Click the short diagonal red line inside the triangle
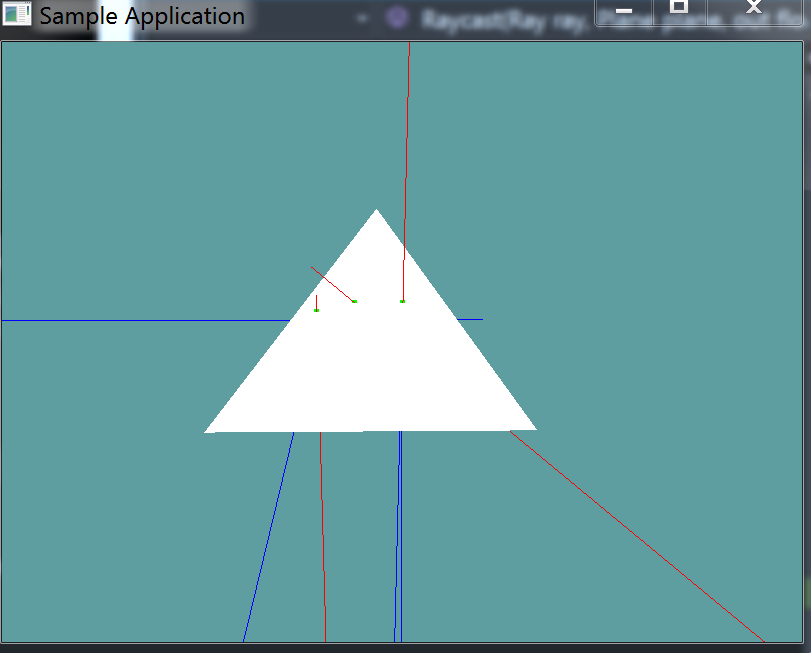 tap(332, 284)
